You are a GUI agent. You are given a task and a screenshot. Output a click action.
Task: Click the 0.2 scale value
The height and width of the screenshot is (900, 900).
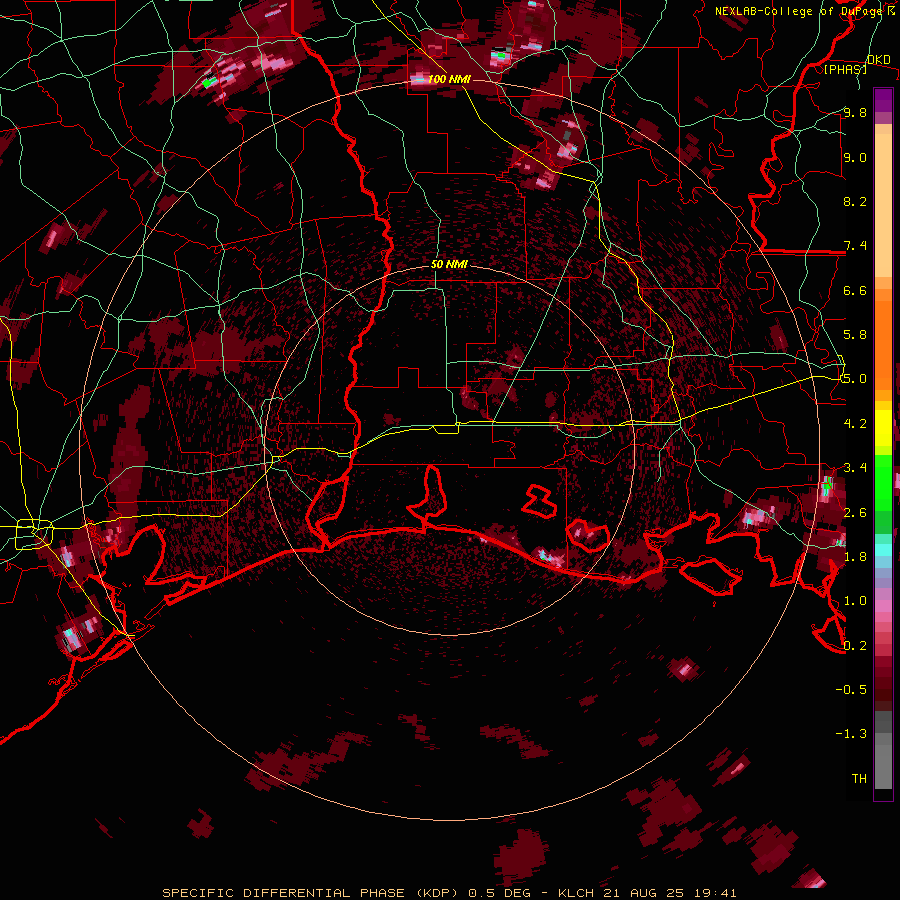click(855, 645)
